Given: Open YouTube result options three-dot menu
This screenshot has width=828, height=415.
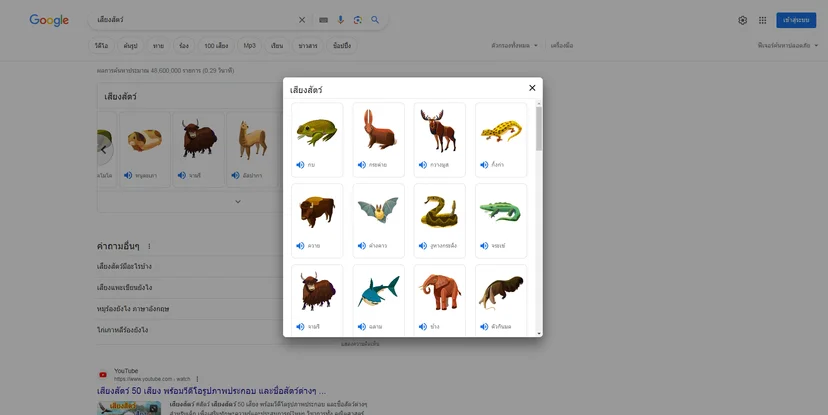Looking at the screenshot, I should 197,379.
